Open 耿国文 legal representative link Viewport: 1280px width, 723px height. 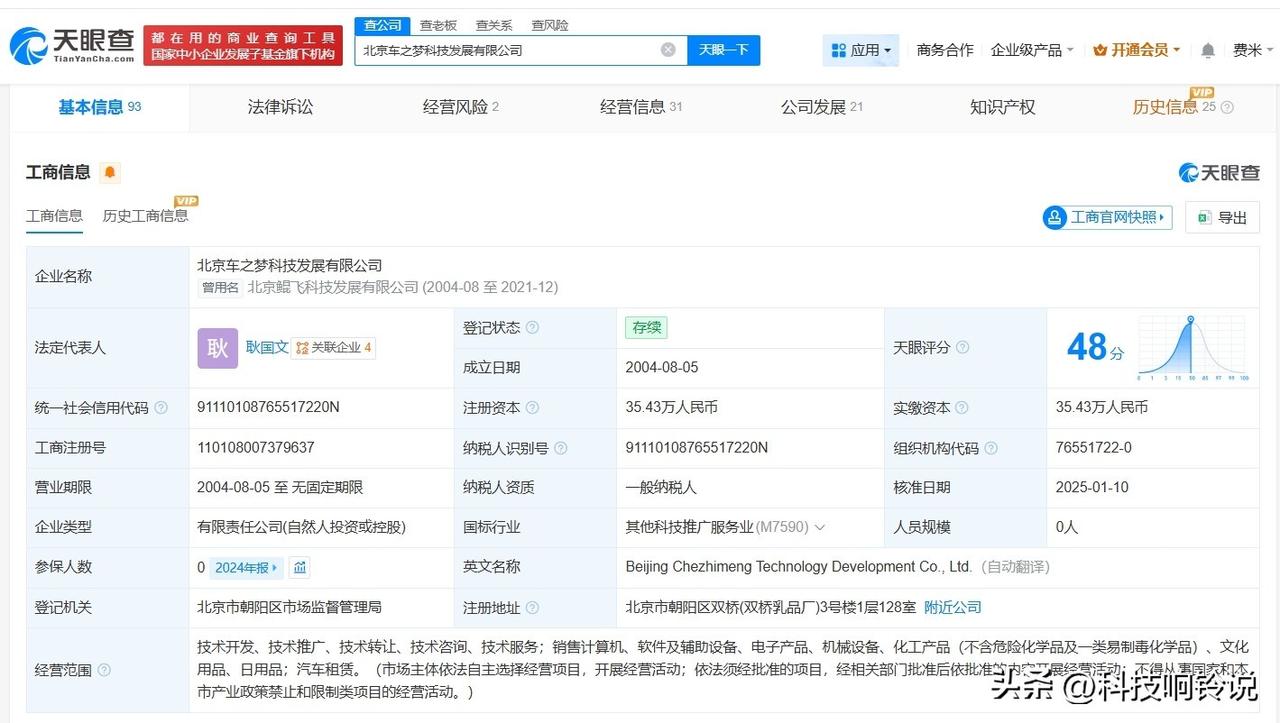(267, 347)
